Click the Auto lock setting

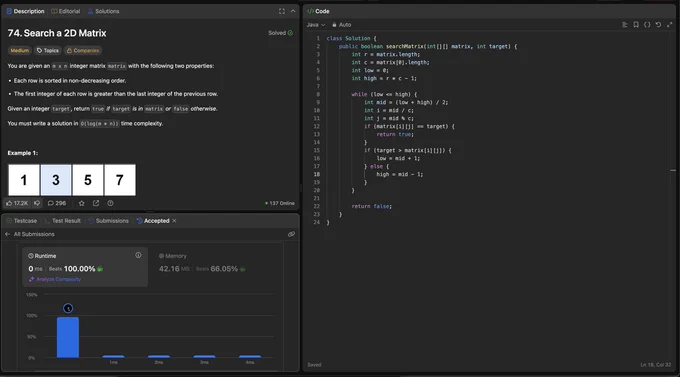(342, 25)
